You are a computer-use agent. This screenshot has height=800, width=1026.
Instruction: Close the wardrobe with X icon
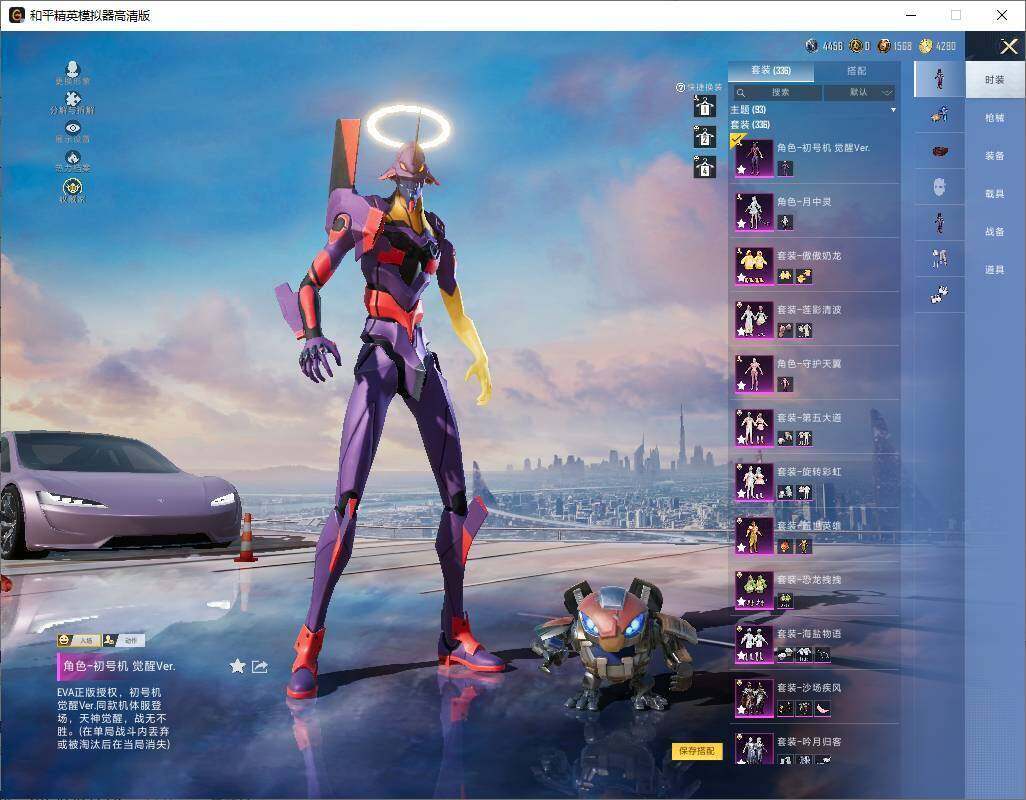point(1008,46)
